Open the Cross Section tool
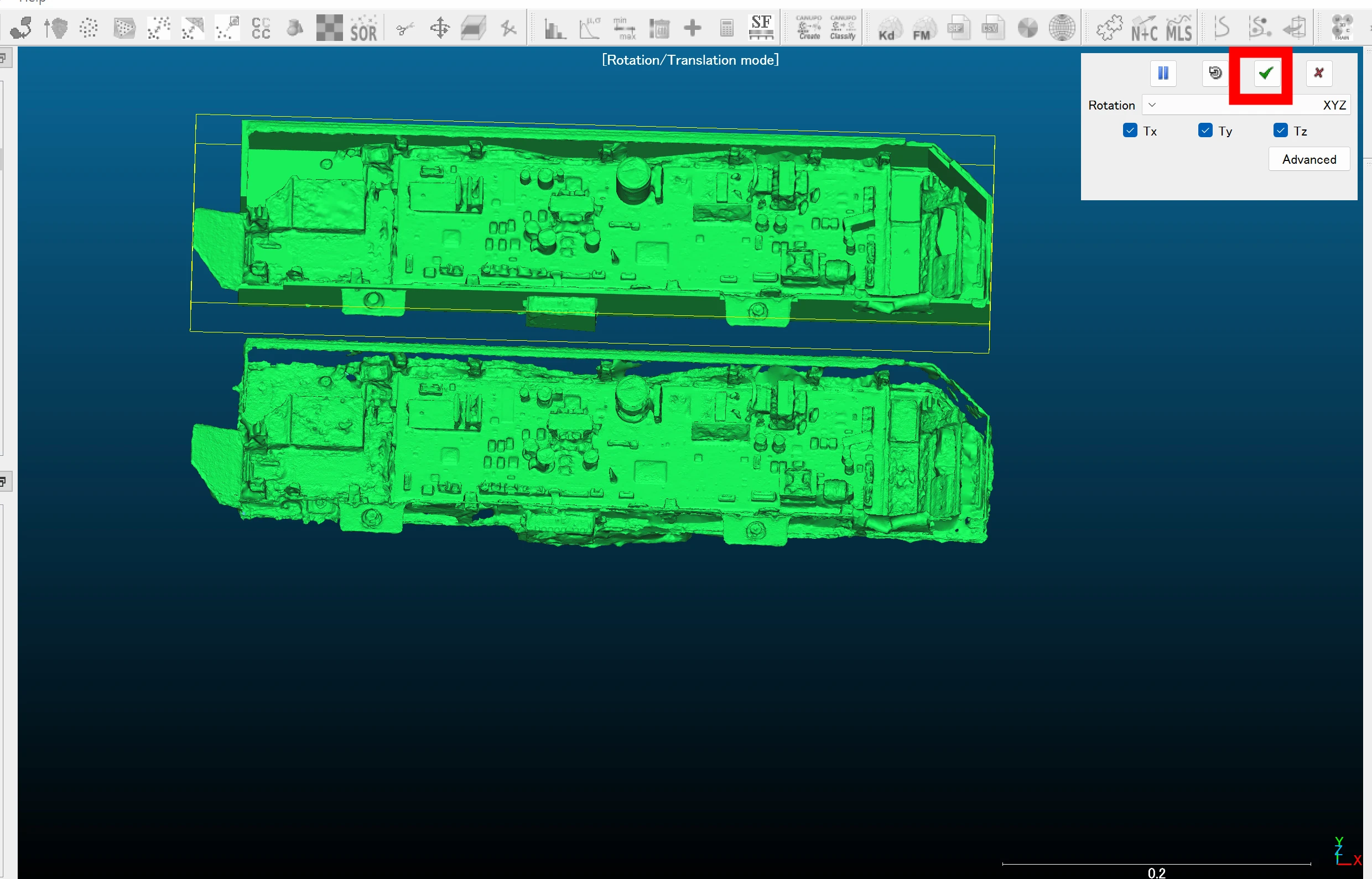The image size is (1372, 879). [473, 28]
